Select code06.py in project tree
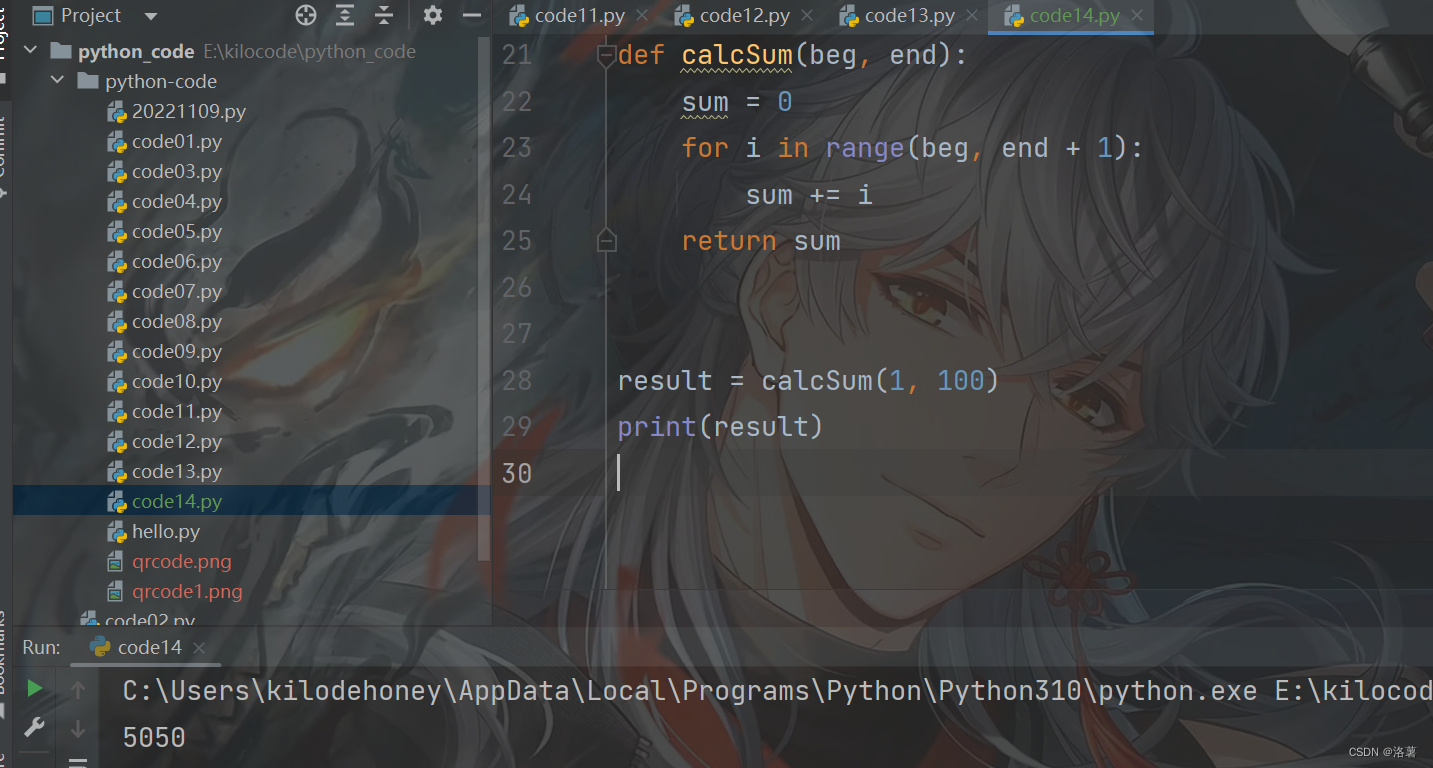 (177, 261)
